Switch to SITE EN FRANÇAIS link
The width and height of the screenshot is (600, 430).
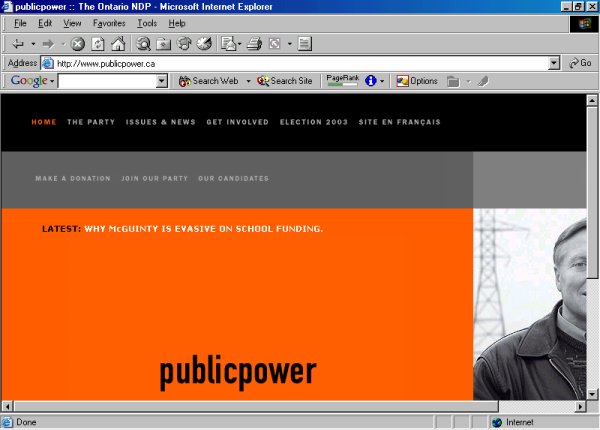(x=399, y=122)
